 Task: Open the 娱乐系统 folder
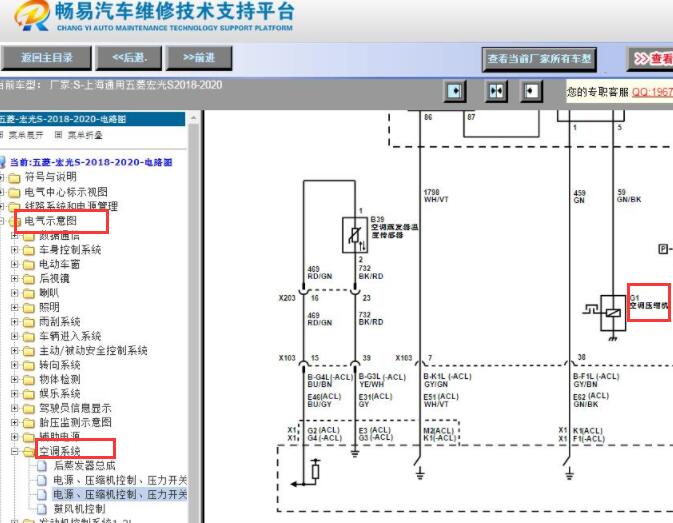point(60,394)
